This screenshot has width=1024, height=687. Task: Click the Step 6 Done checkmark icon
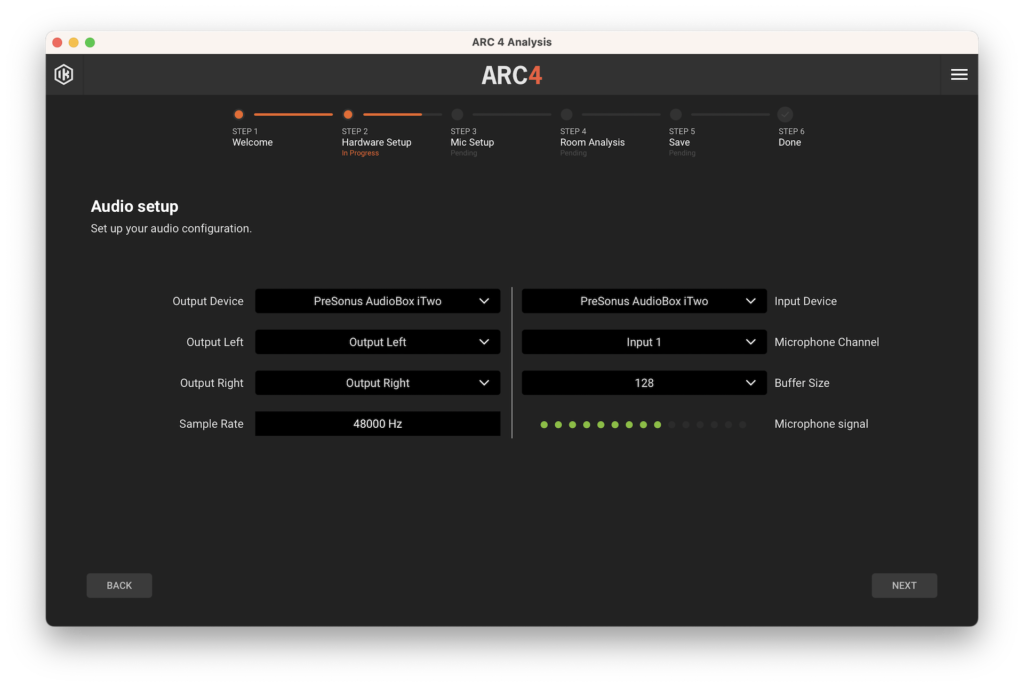[785, 115]
